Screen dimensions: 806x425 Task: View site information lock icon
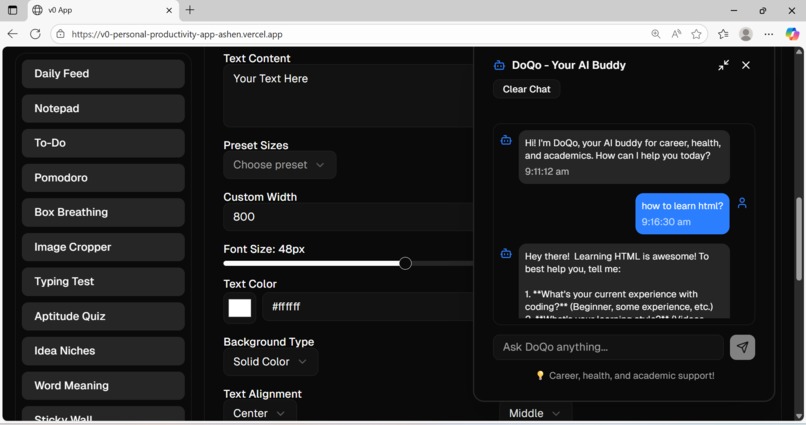tap(61, 34)
